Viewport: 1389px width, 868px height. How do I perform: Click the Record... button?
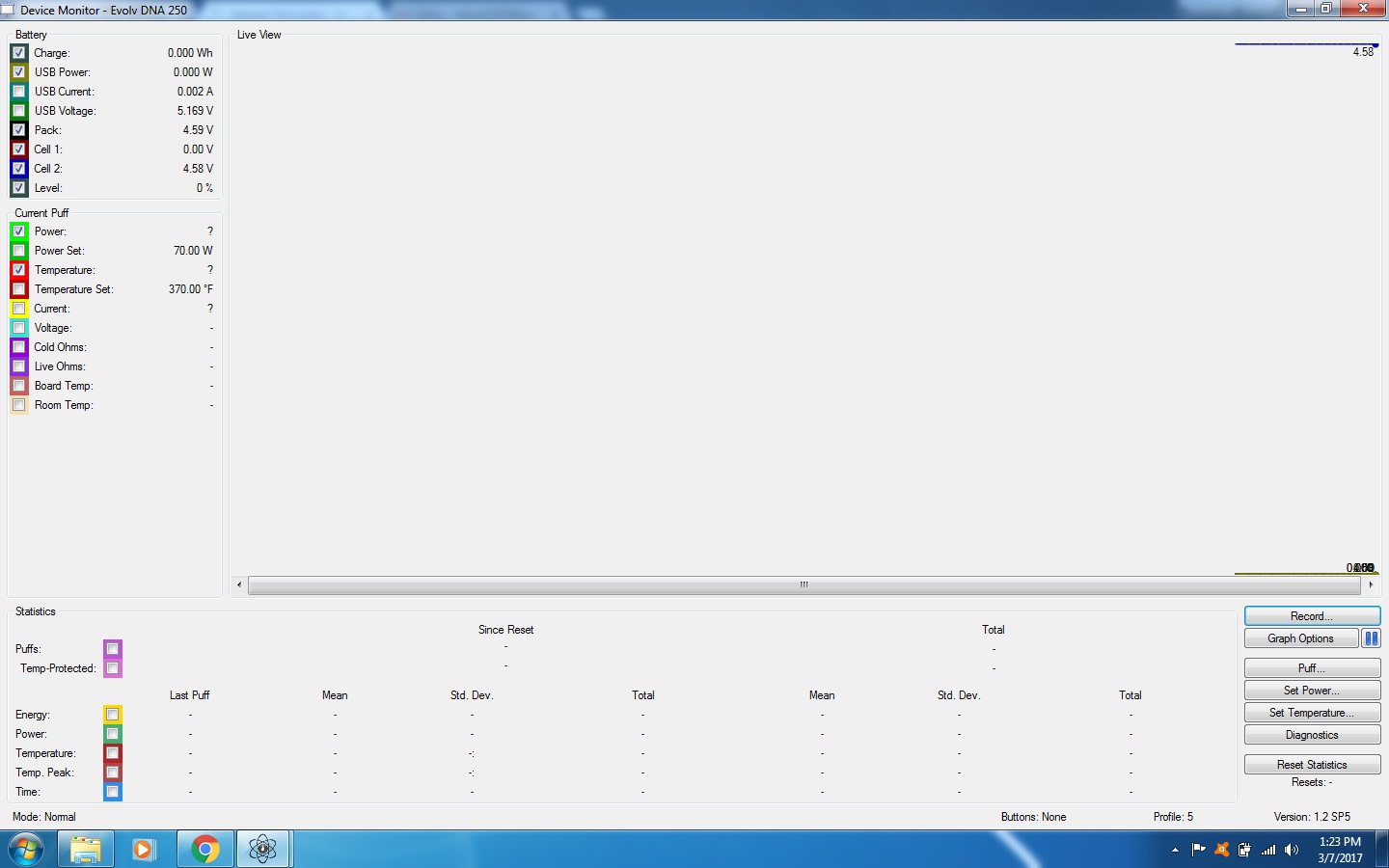pos(1312,616)
